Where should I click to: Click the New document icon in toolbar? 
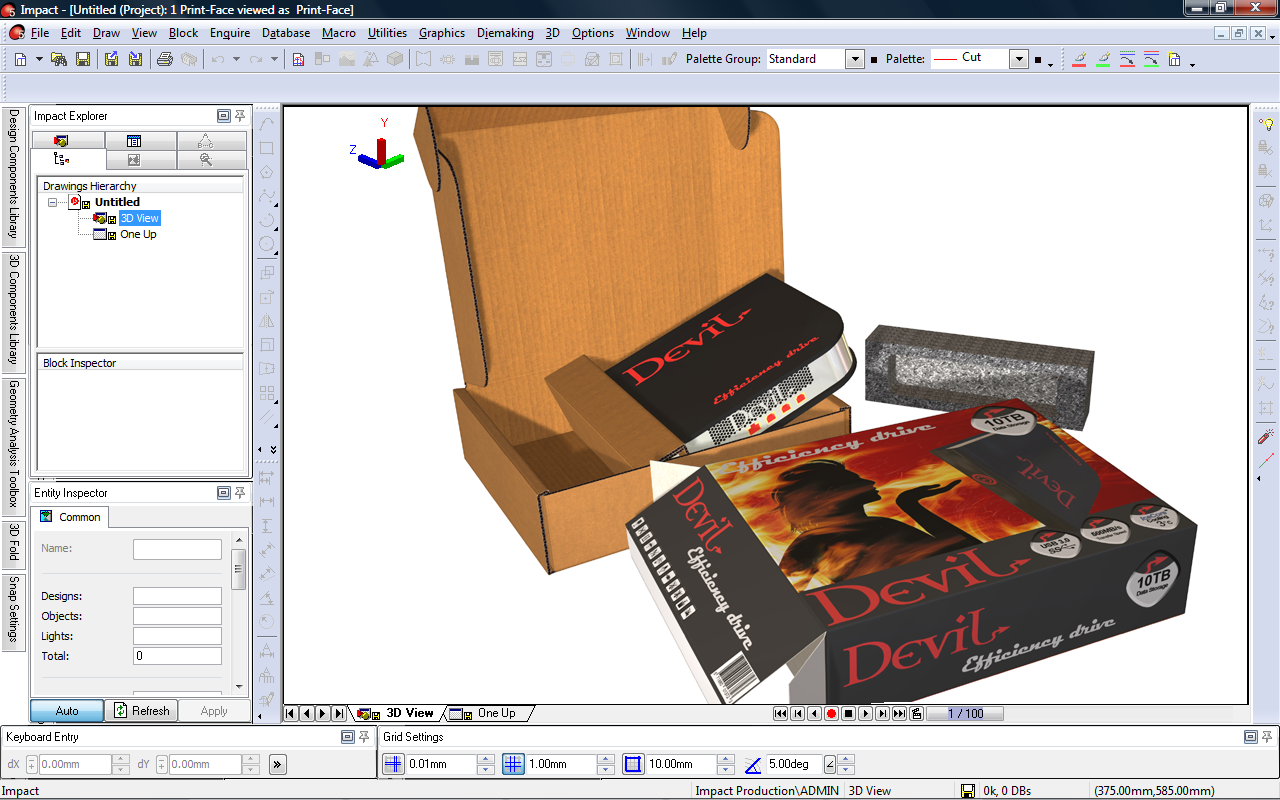tap(21, 59)
